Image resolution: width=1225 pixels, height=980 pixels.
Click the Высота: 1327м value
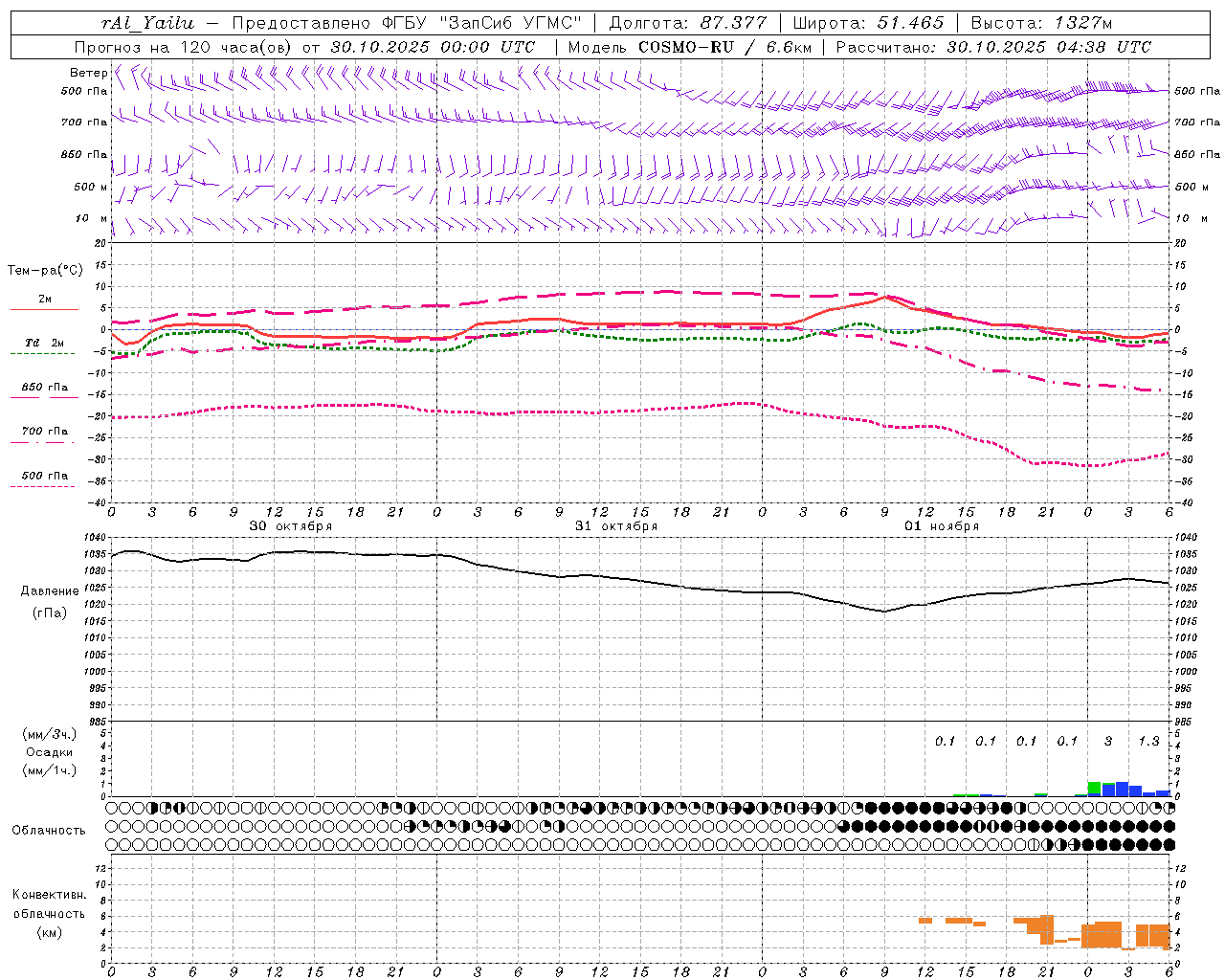click(x=1041, y=23)
